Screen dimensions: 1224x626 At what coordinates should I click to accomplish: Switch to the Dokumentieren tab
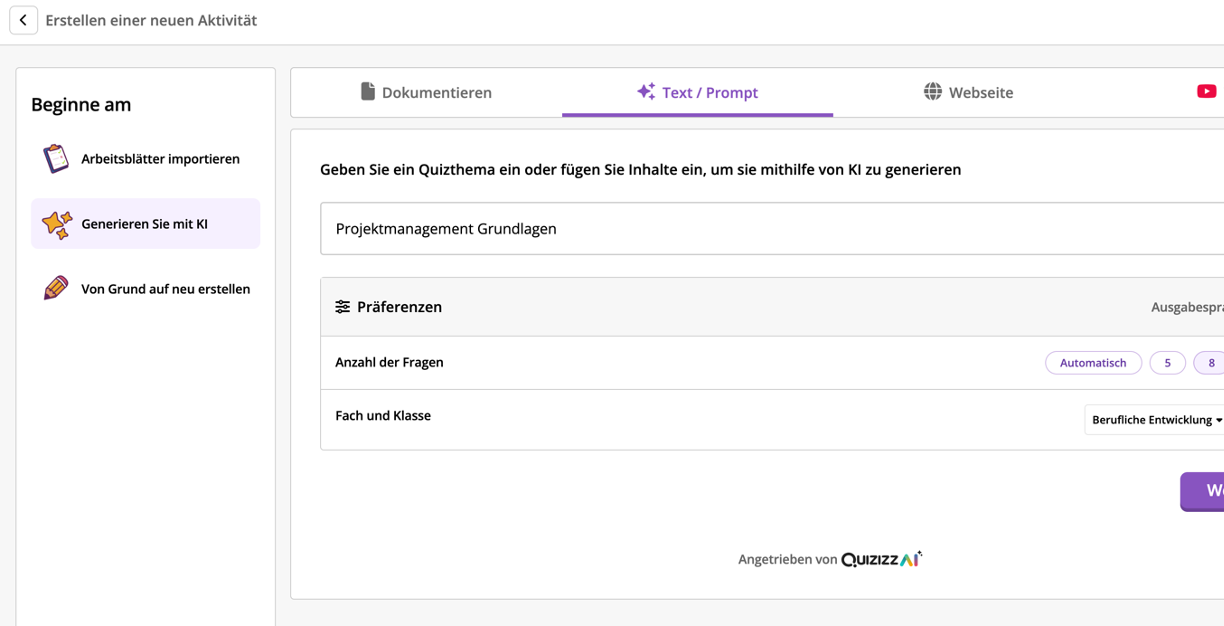436,93
